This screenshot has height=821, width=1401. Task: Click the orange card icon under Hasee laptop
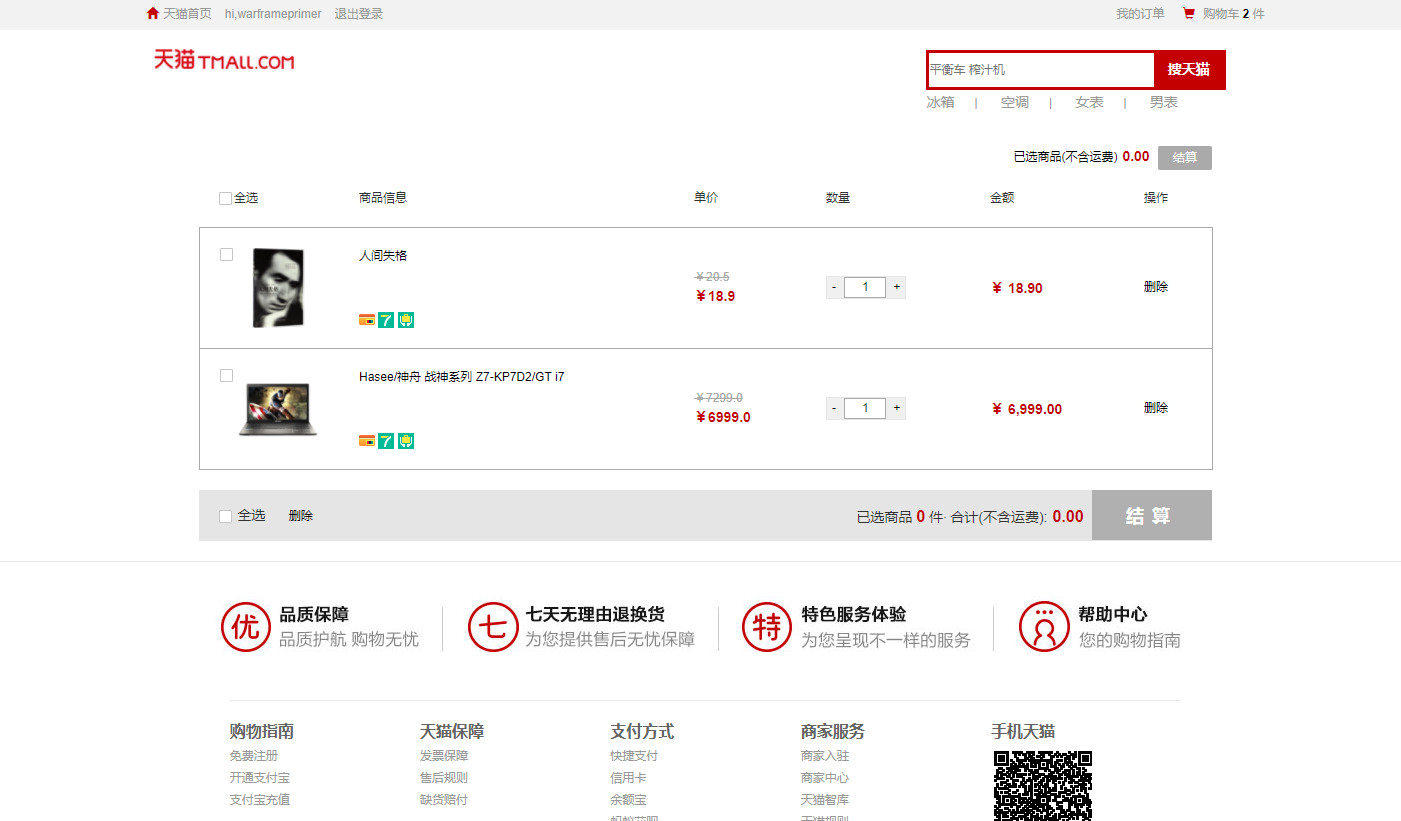point(367,441)
